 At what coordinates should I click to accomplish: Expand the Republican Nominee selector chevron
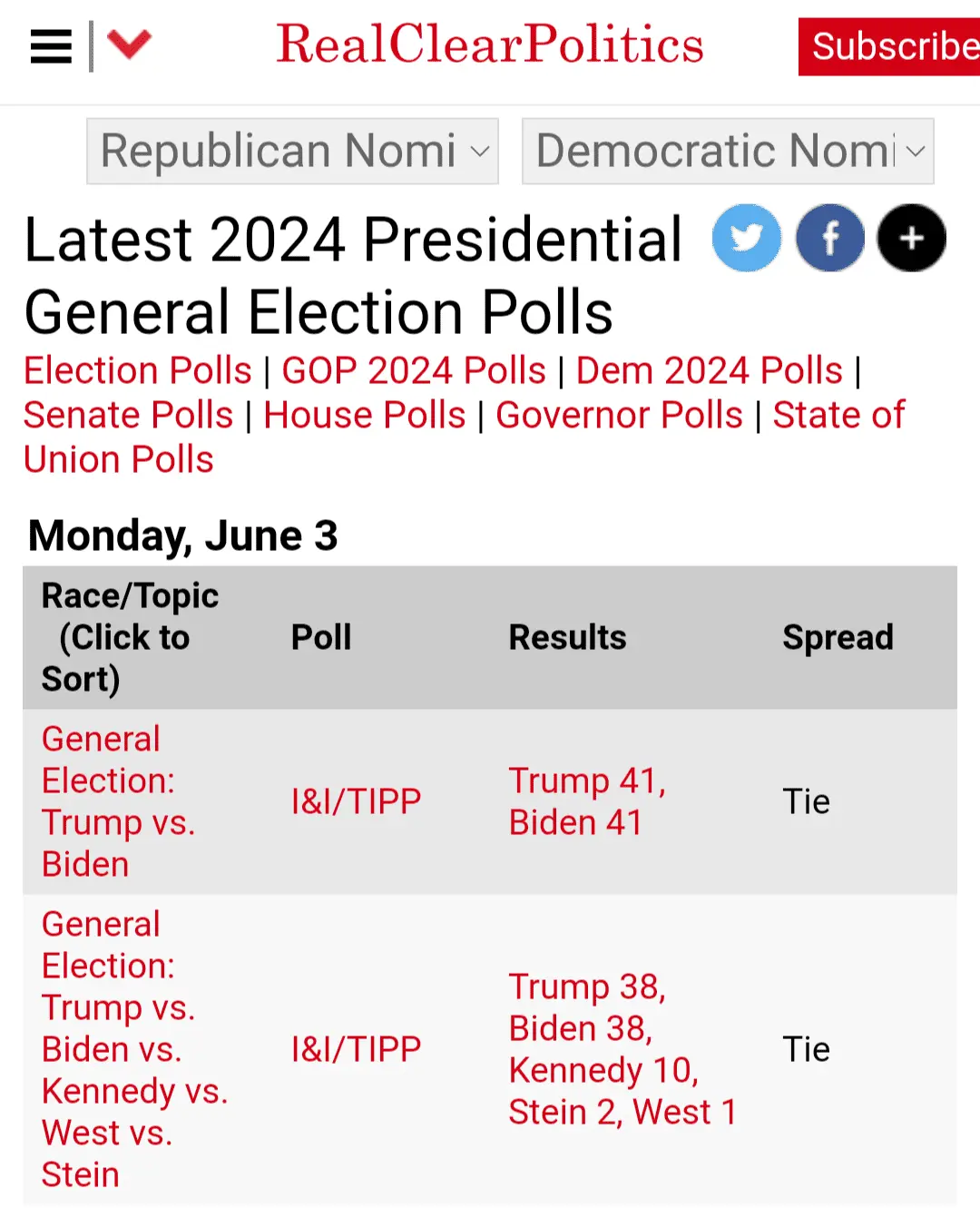pyautogui.click(x=480, y=154)
